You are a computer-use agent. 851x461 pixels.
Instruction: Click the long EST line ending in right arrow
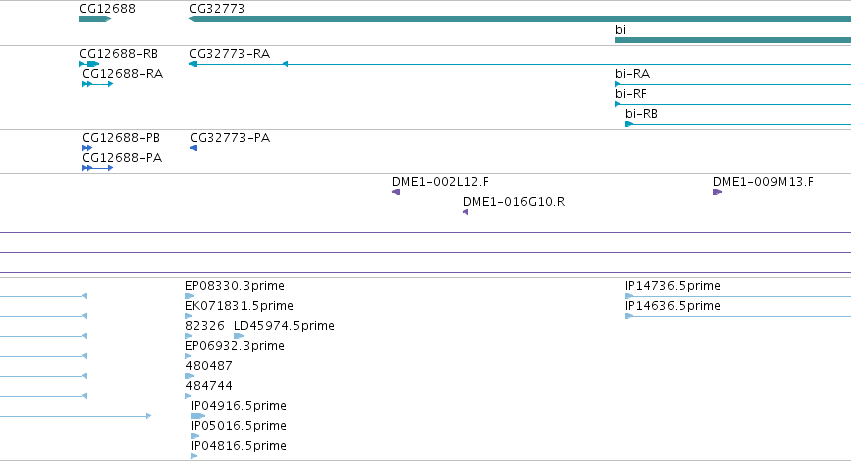(x=75, y=416)
